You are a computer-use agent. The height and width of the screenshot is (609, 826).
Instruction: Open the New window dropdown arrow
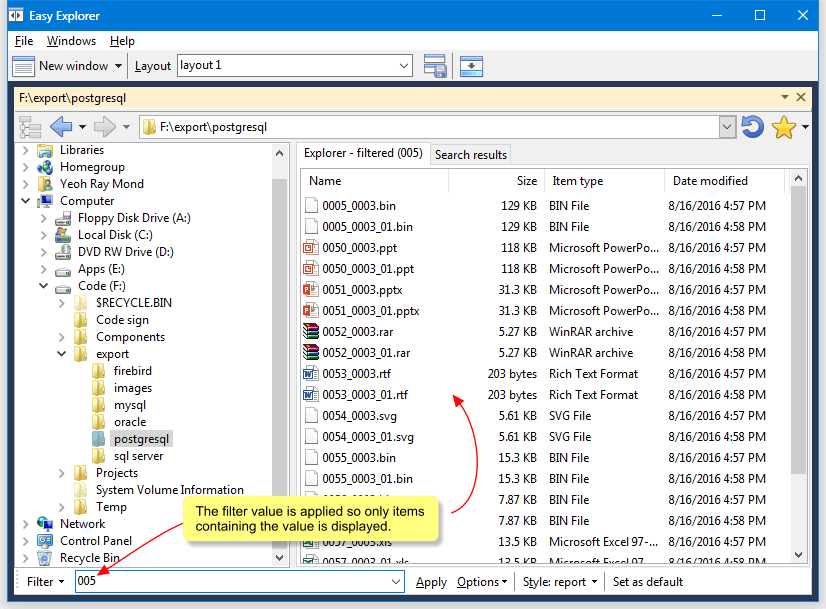(x=118, y=66)
